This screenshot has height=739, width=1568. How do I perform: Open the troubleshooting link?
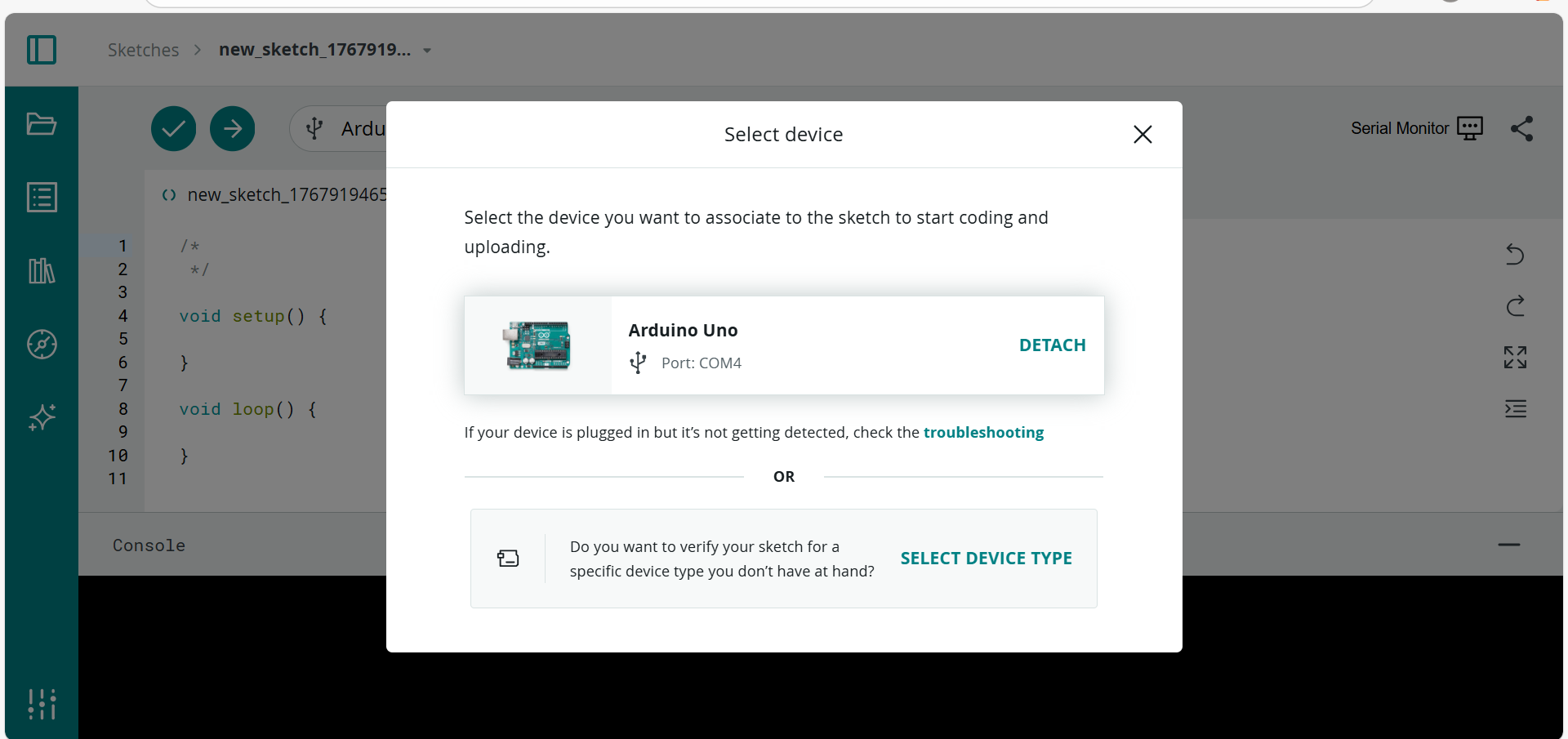coord(983,432)
